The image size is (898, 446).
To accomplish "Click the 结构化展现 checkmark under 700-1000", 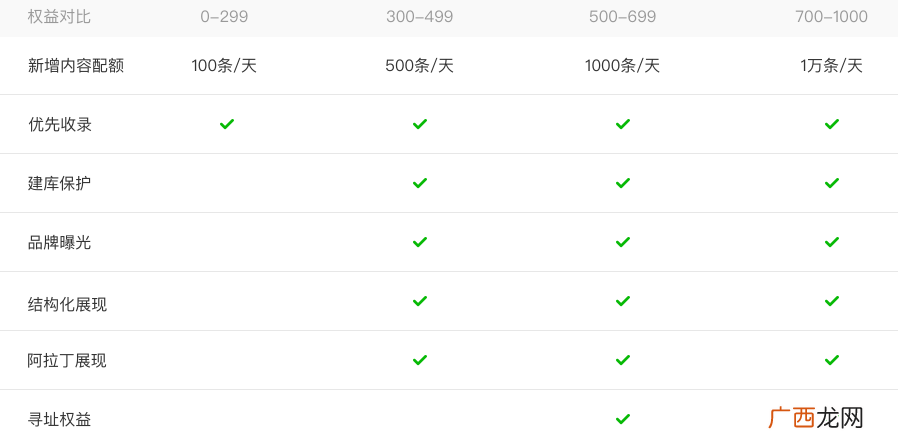I will [832, 301].
